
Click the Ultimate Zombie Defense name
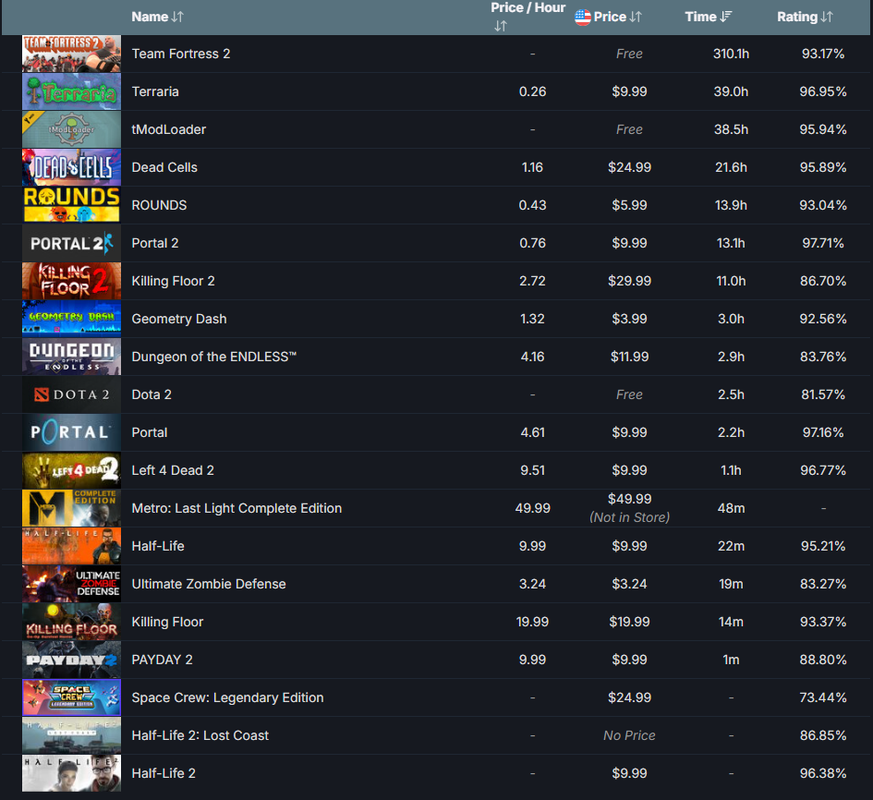208,583
